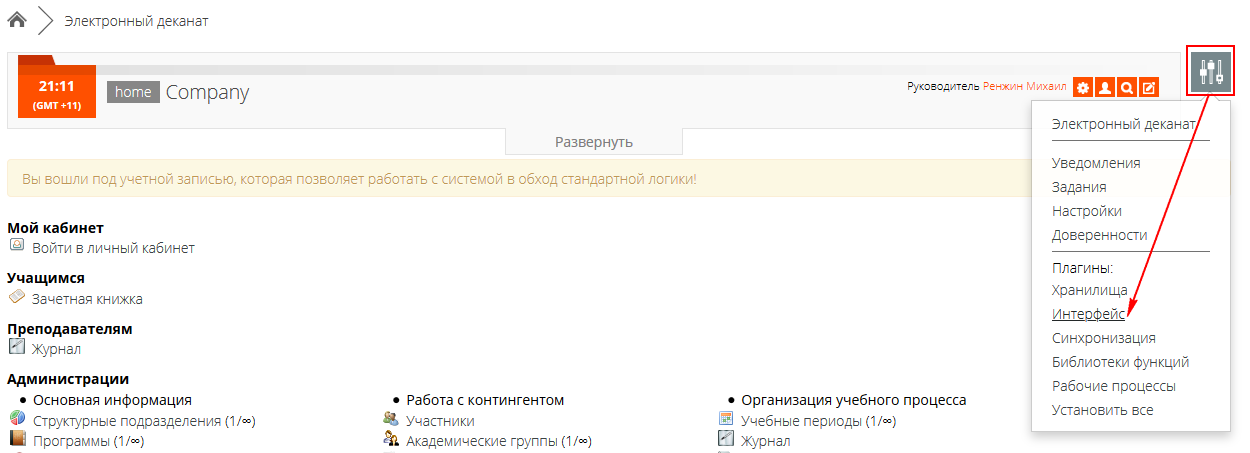Click the orange search magnifier icon
Screen dimensions: 1250x453
1127,88
